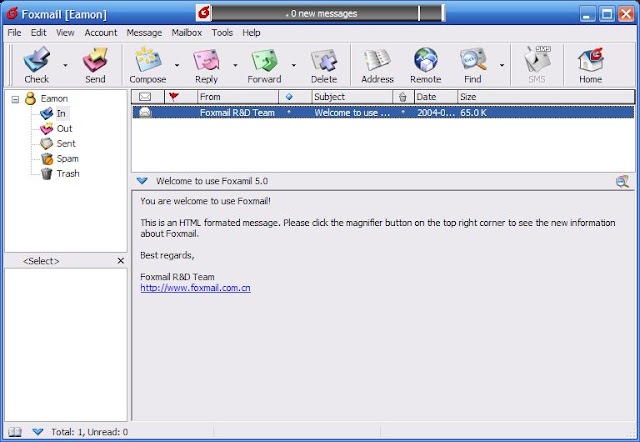Close the <Select> side panel
This screenshot has height=442, width=640.
(x=121, y=260)
